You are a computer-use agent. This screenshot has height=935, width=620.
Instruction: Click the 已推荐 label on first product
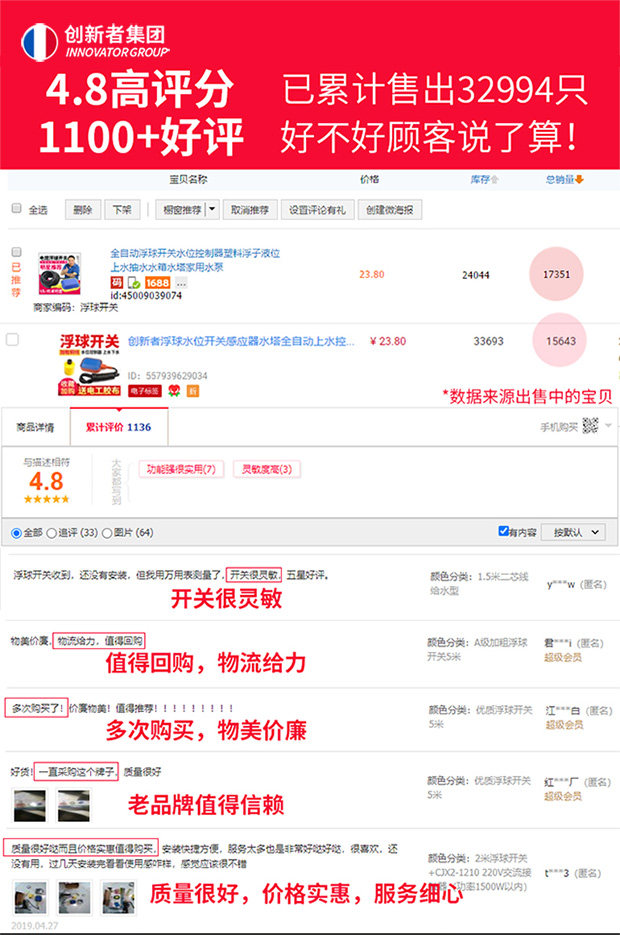[16, 280]
